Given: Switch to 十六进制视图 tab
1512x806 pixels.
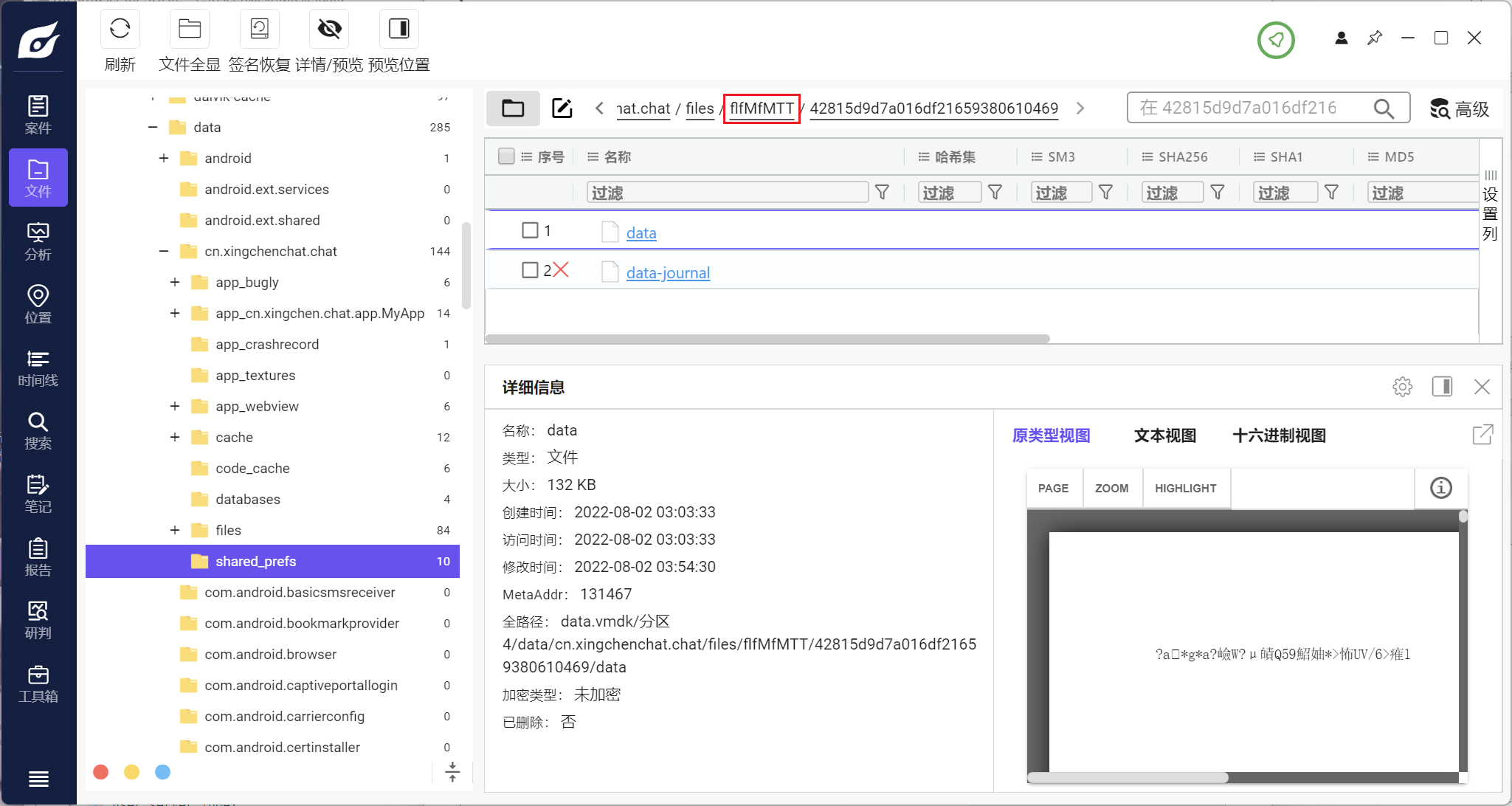Looking at the screenshot, I should coord(1279,435).
